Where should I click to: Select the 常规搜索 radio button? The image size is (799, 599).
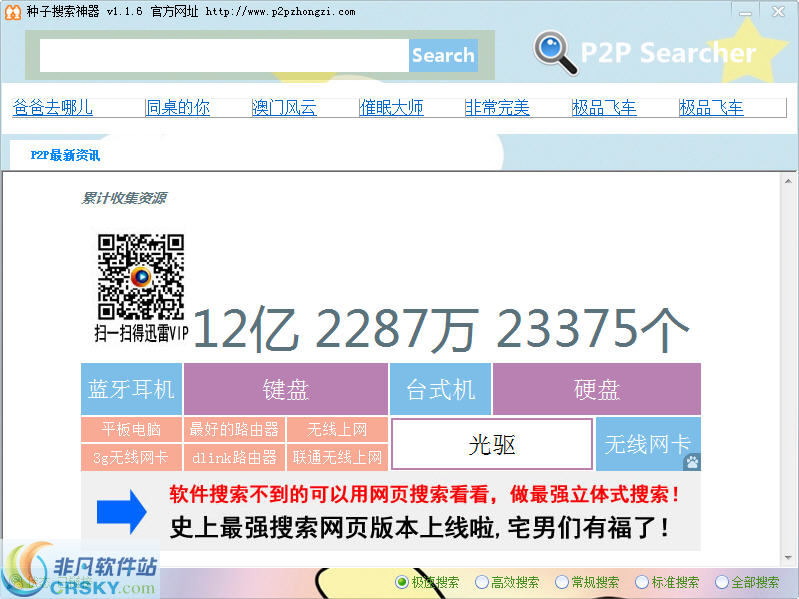pyautogui.click(x=587, y=582)
